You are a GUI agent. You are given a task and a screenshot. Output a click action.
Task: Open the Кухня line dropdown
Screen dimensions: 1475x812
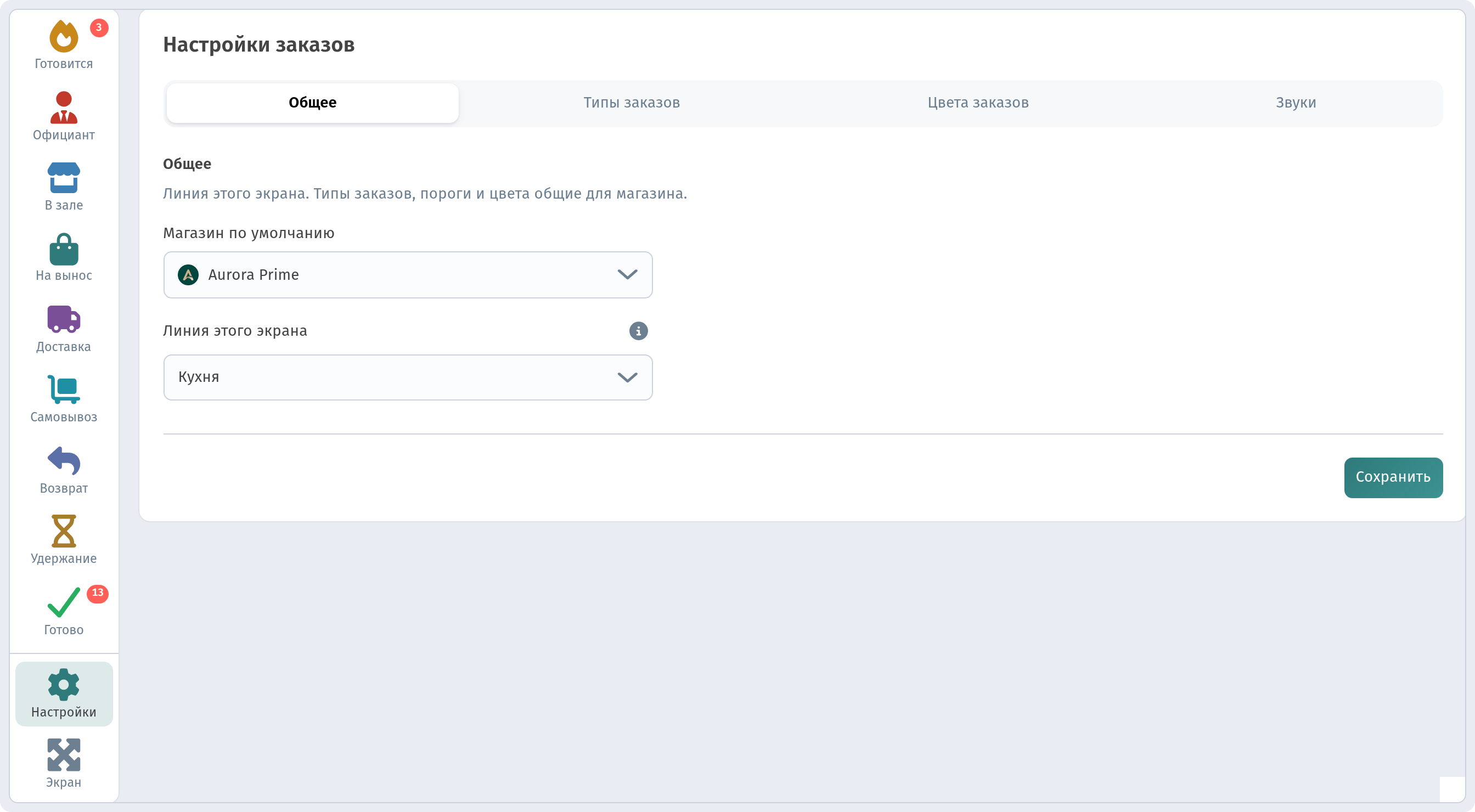[408, 377]
